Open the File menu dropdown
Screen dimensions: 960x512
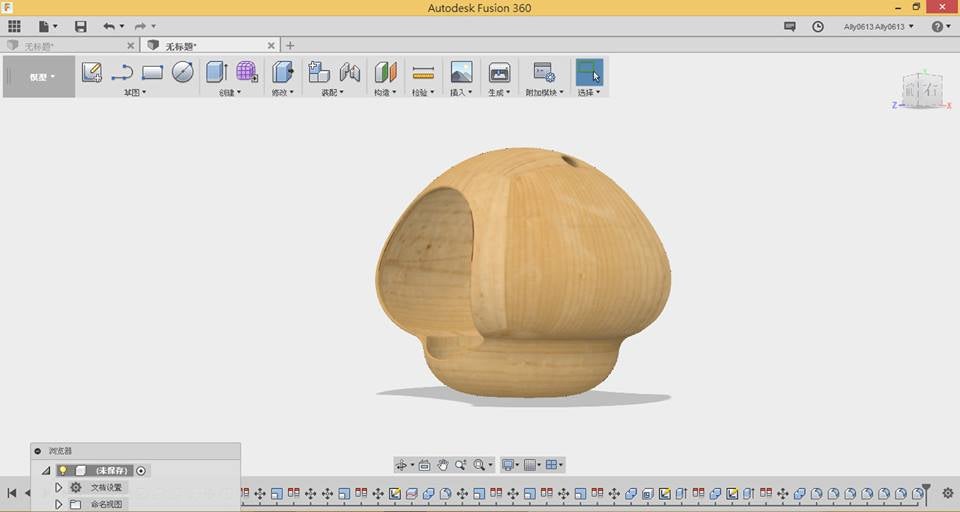48,26
